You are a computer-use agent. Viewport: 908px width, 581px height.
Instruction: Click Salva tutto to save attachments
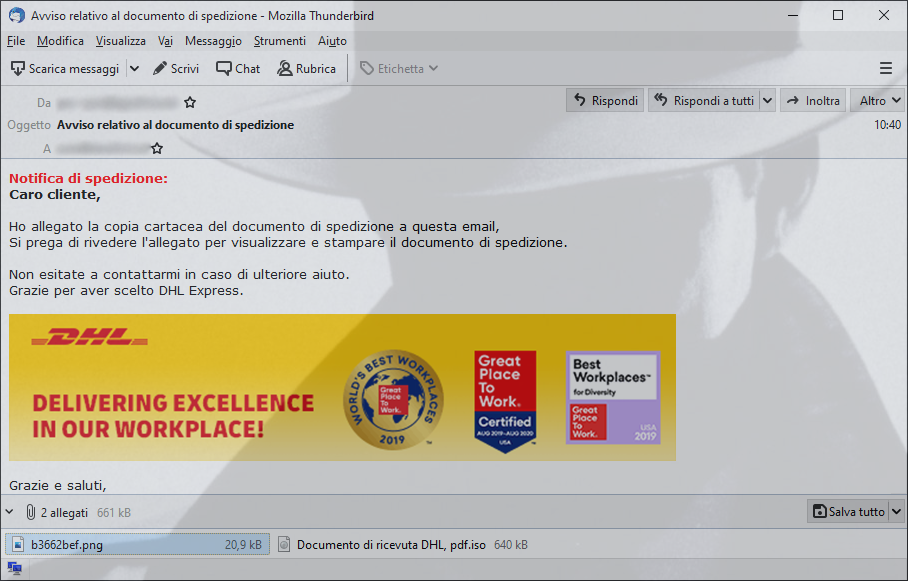tap(848, 511)
